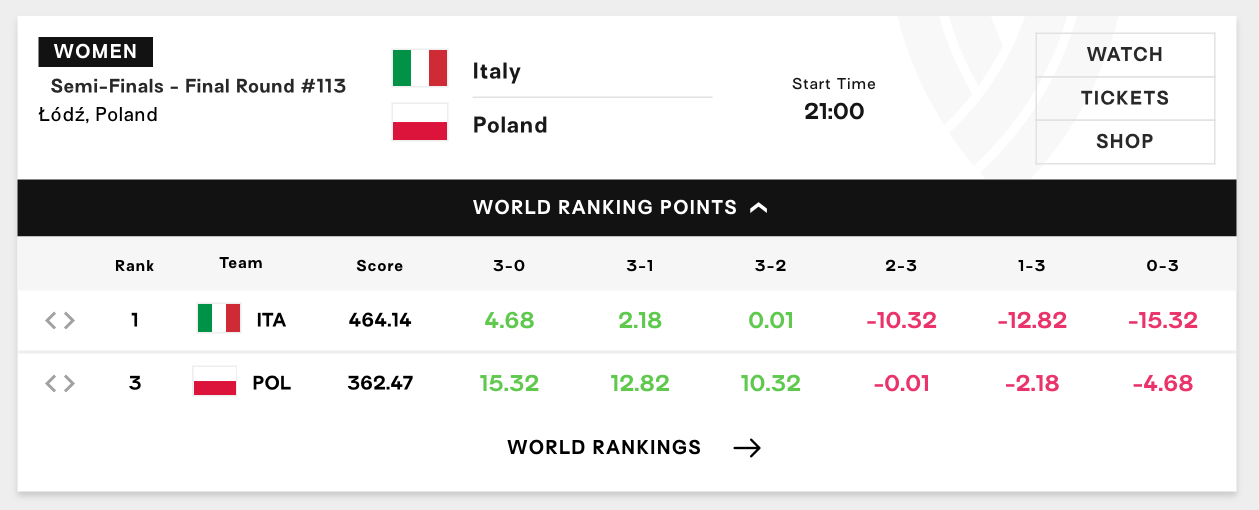The image size is (1259, 510).
Task: Click the arrow icon next to World Rankings
Action: (x=747, y=447)
